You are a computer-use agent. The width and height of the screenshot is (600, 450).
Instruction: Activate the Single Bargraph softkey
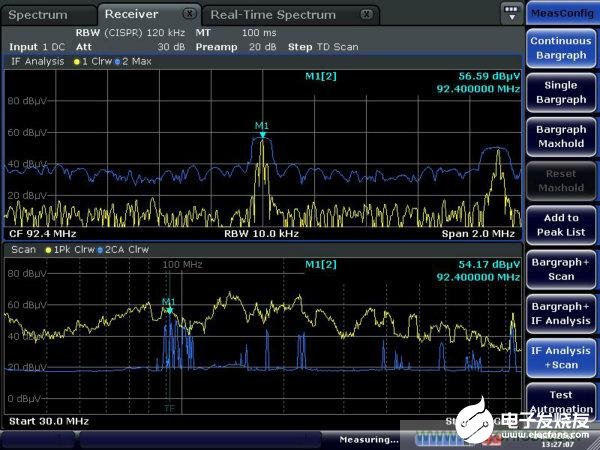(x=560, y=92)
